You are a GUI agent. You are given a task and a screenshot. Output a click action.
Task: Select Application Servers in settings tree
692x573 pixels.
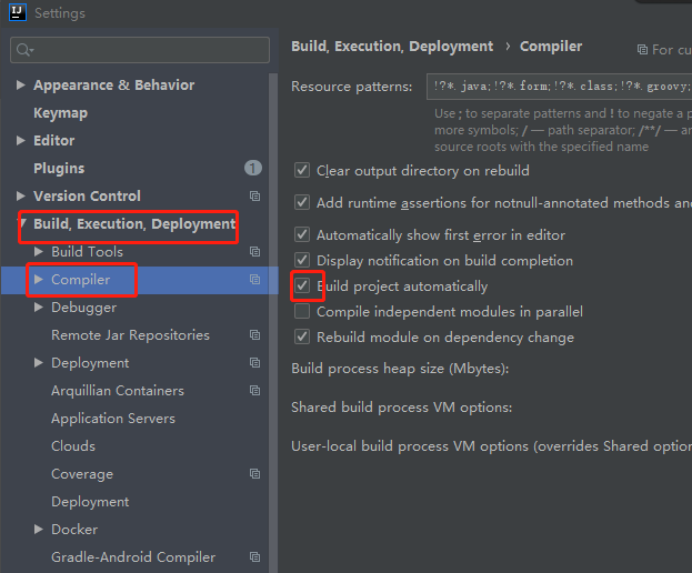tap(113, 418)
